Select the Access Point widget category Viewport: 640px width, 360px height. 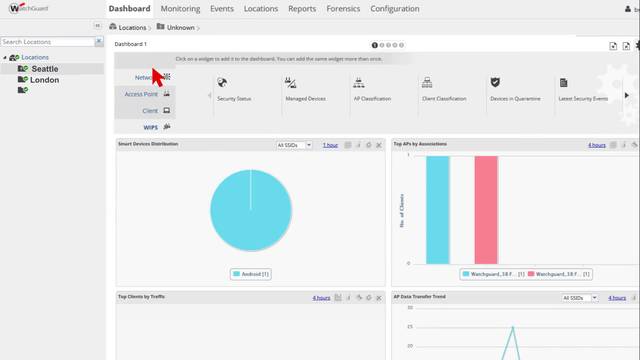(x=145, y=94)
